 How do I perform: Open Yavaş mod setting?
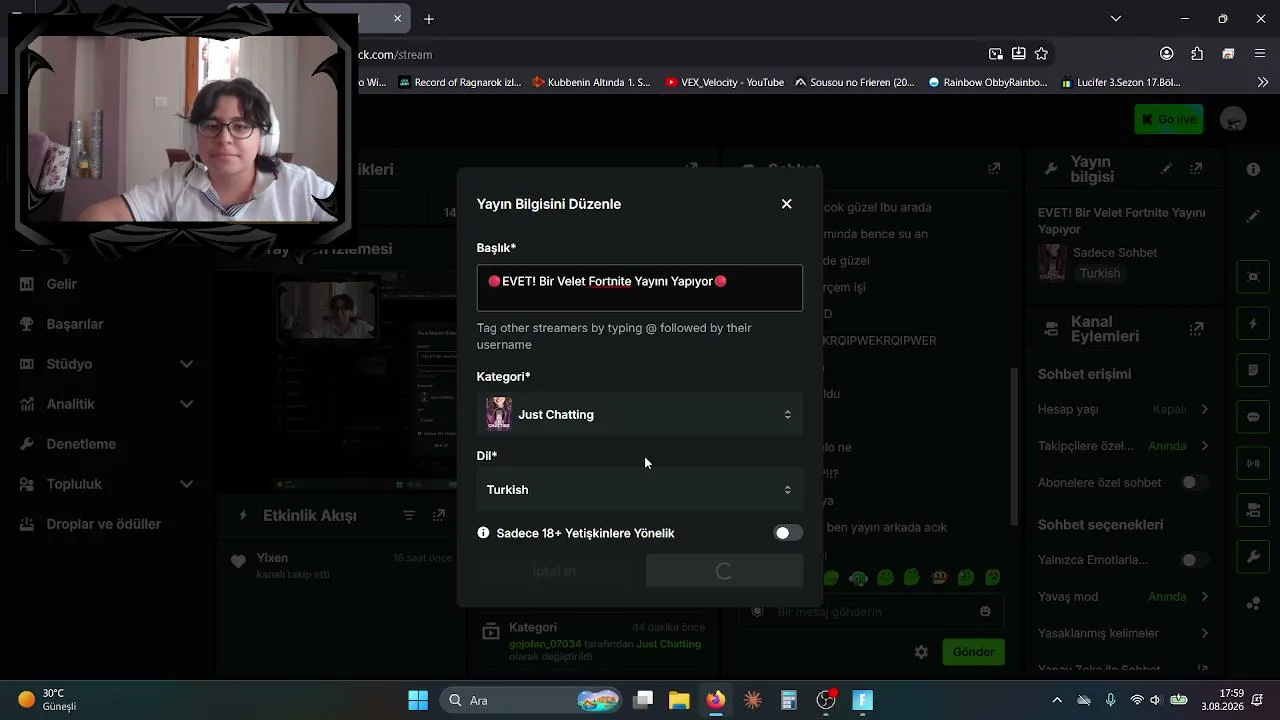1123,597
